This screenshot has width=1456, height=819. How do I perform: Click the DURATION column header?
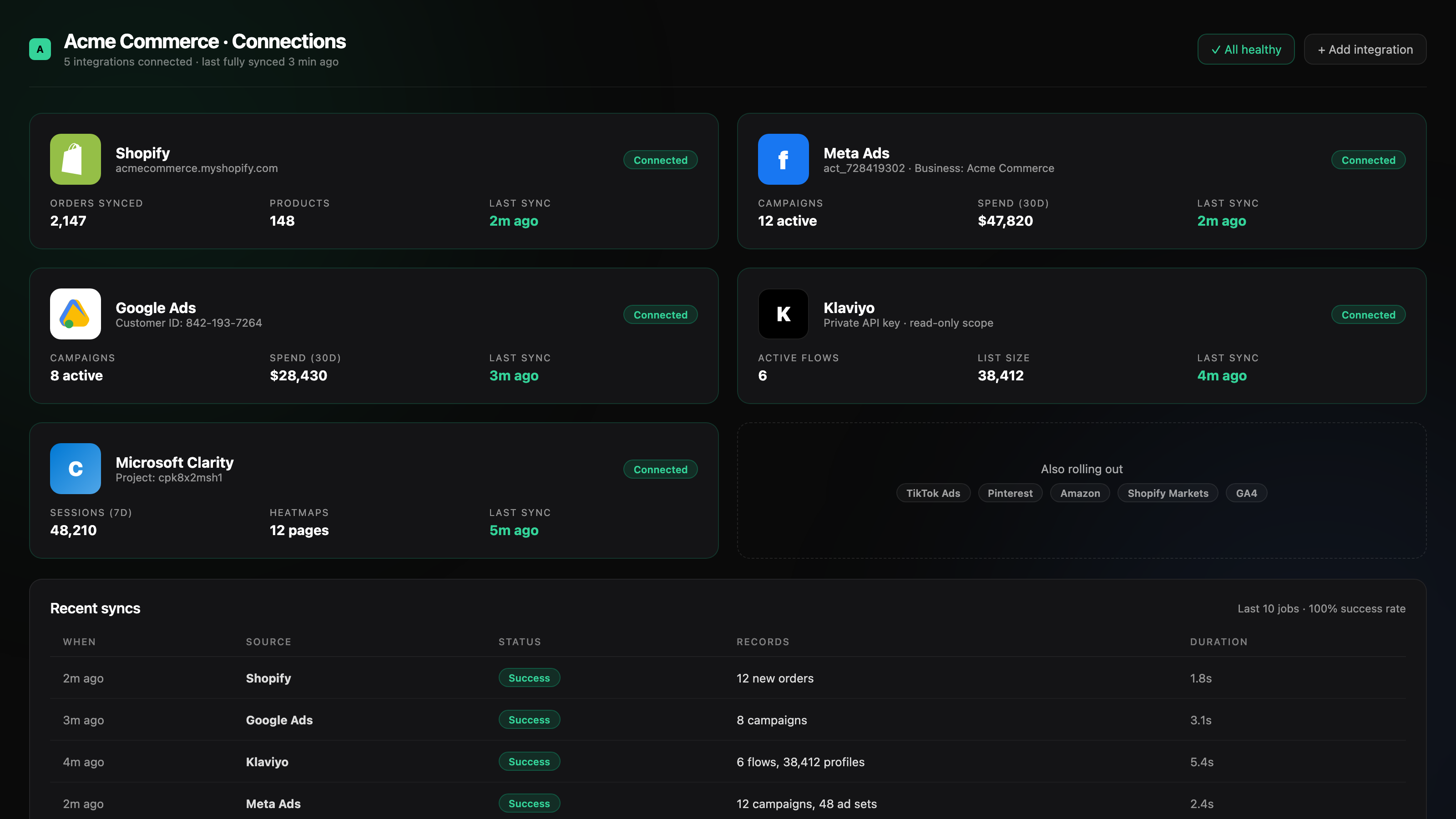point(1218,642)
